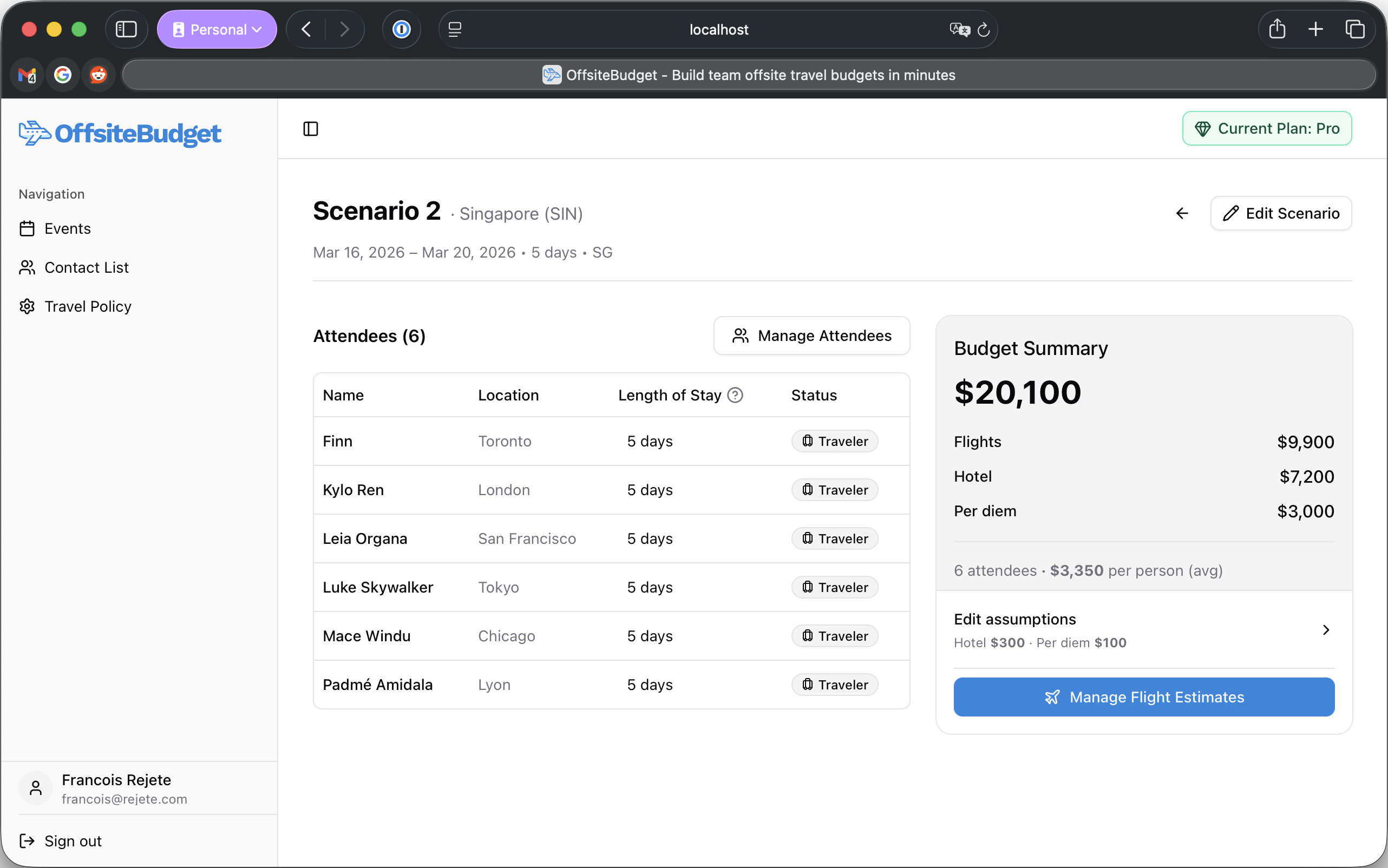This screenshot has width=1388, height=868.
Task: Click the OffsiteBudget logo
Action: 120,134
